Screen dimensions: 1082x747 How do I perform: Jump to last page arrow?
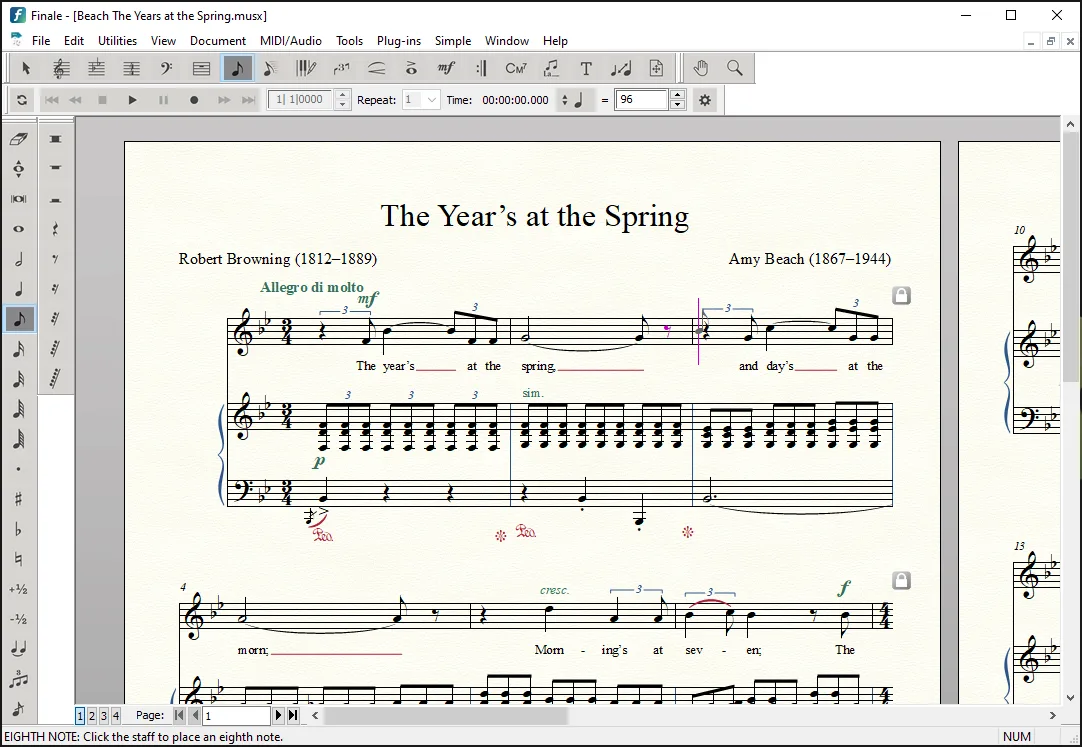(293, 716)
